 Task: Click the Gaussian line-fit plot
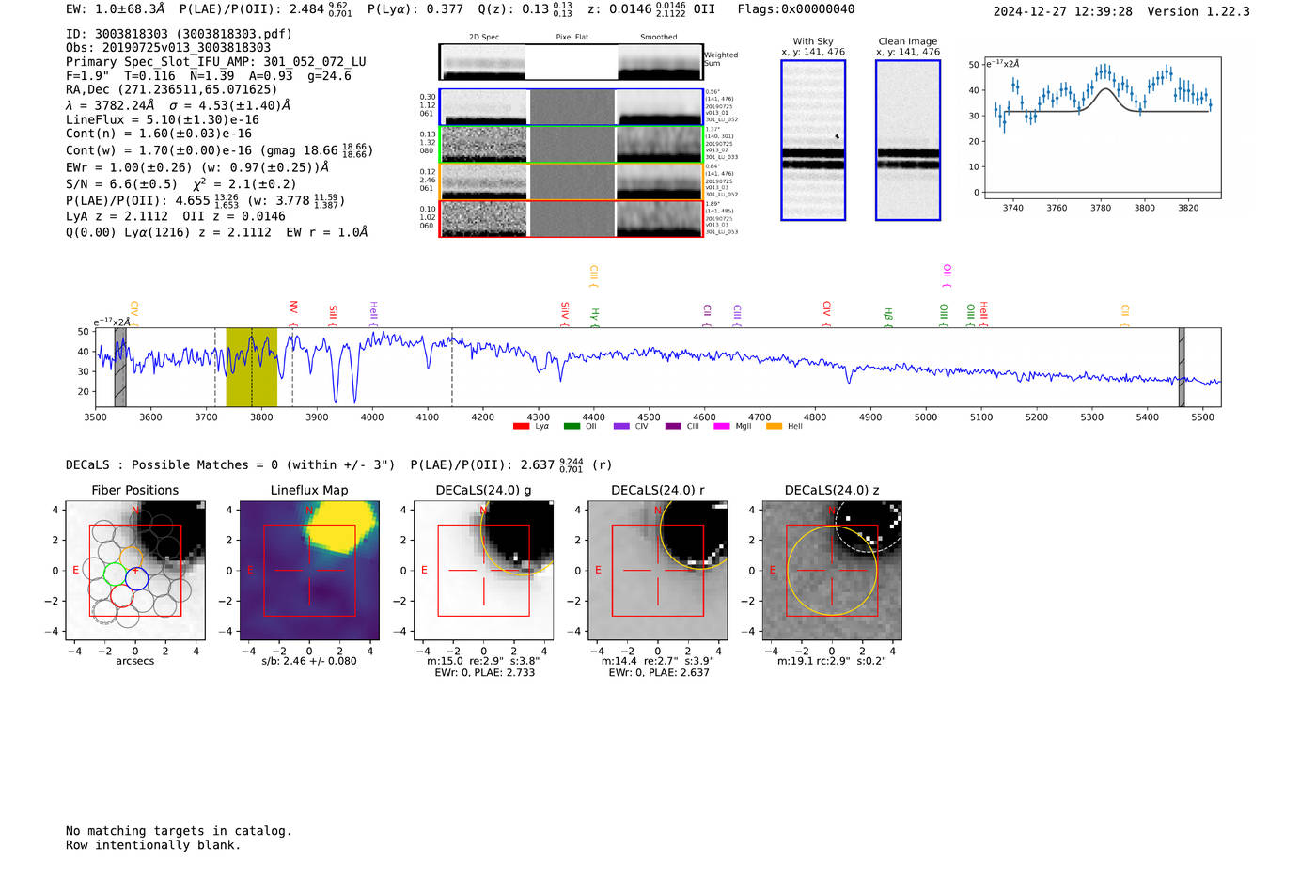click(1102, 128)
